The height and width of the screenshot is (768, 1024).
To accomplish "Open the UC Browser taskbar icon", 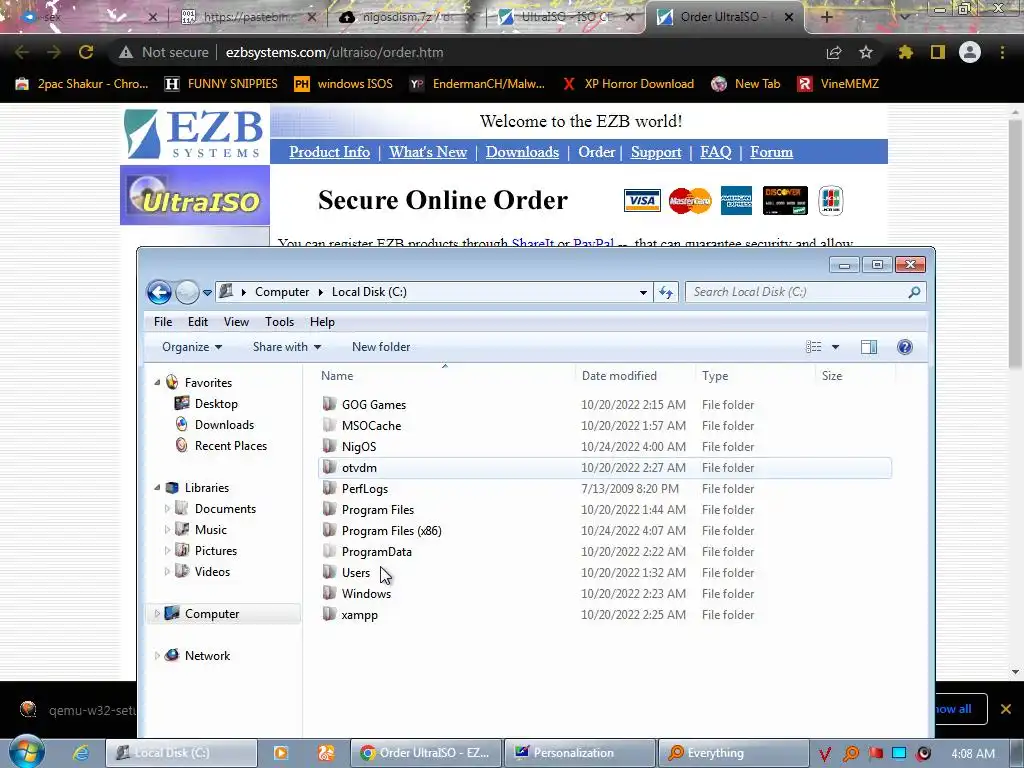I will 326,753.
